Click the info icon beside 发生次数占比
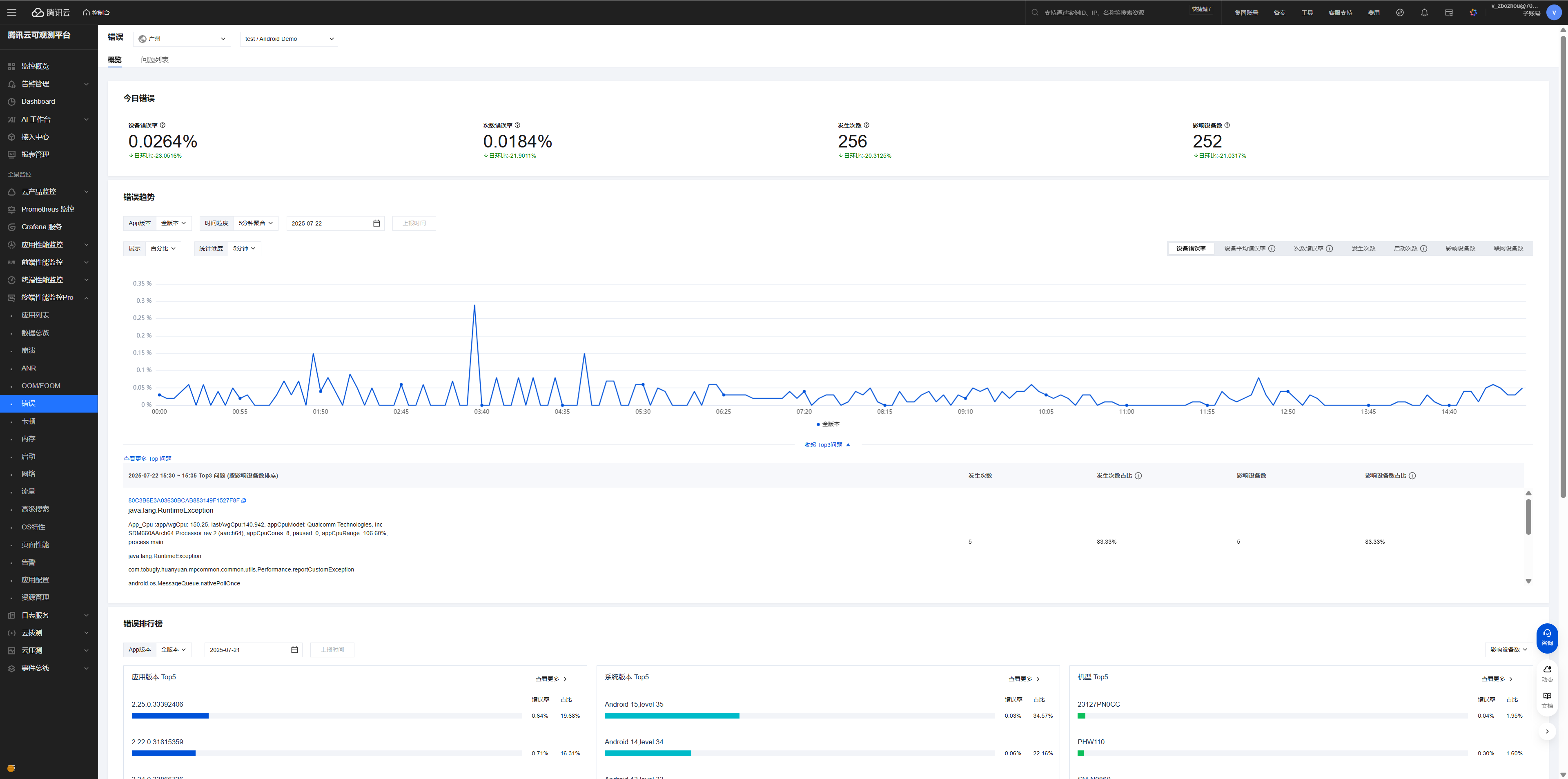Image resolution: width=1568 pixels, height=779 pixels. point(1138,475)
